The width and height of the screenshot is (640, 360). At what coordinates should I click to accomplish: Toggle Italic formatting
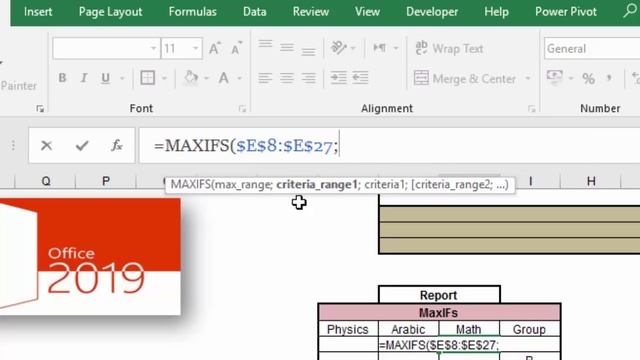tap(84, 78)
